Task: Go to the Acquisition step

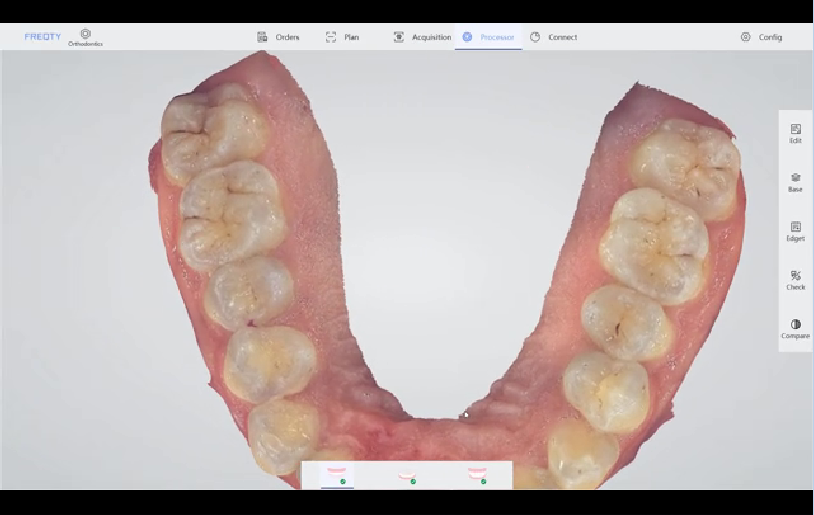Action: point(422,37)
